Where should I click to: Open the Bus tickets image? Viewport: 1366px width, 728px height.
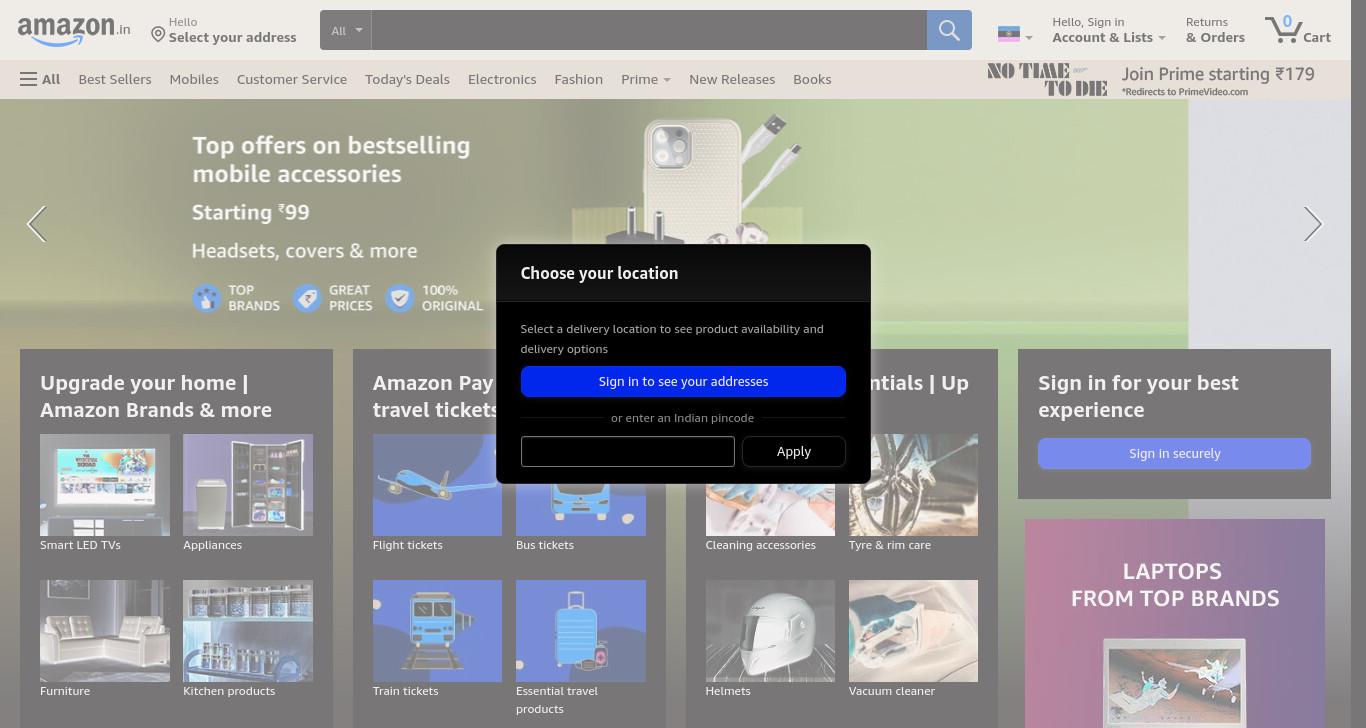click(581, 509)
